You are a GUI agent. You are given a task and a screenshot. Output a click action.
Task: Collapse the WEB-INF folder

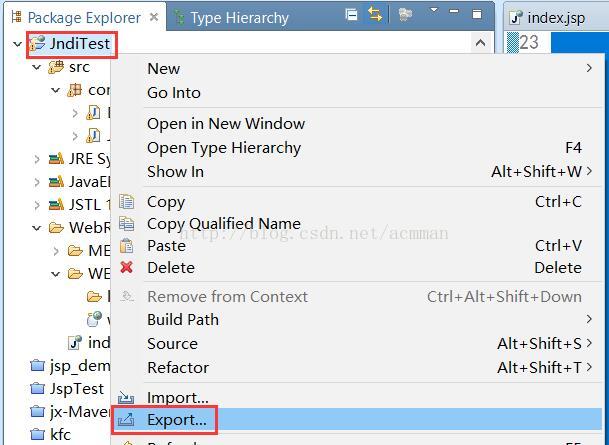tap(56, 274)
